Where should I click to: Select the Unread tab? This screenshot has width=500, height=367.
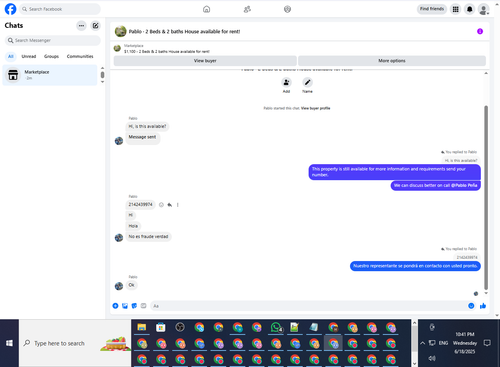(29, 56)
